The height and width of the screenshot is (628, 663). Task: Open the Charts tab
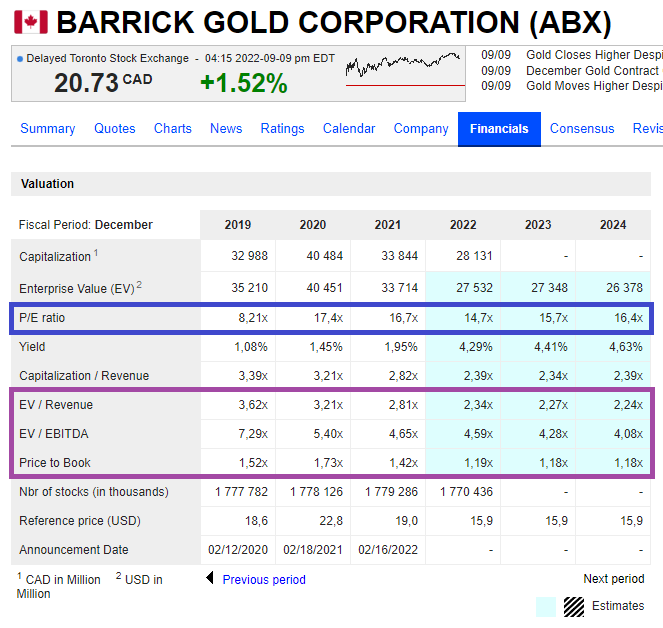(172, 128)
